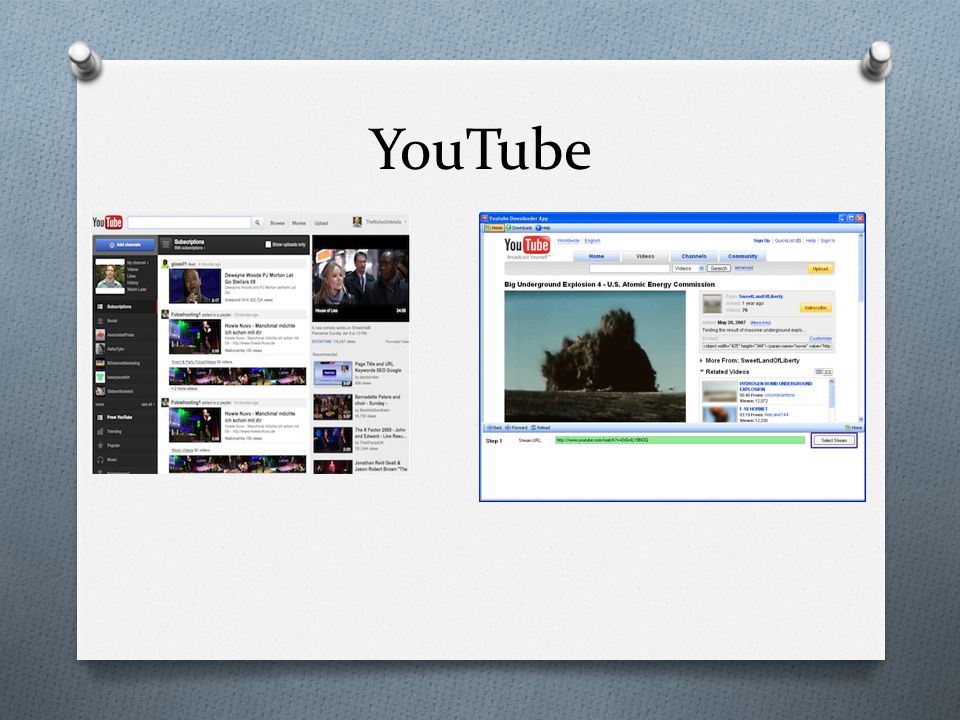
Task: Switch Related Videos to grid view icon
Action: click(x=828, y=372)
